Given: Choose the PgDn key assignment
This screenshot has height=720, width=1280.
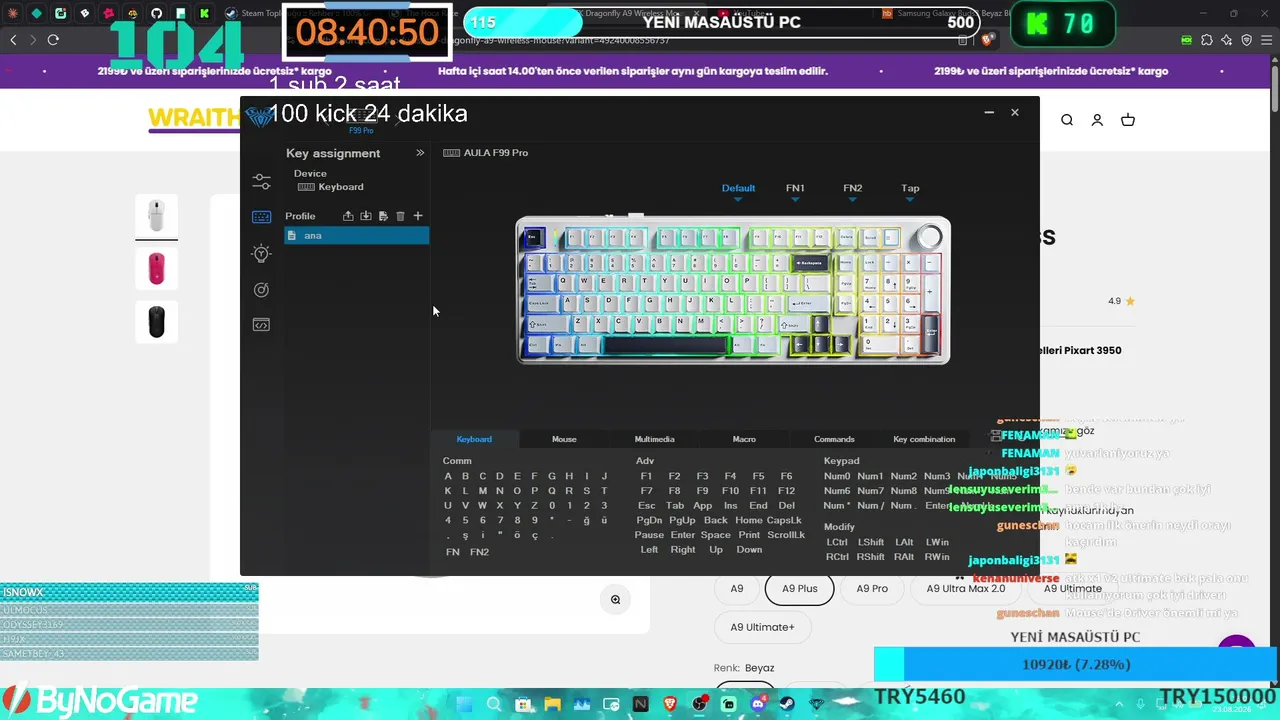Looking at the screenshot, I should [x=649, y=521].
